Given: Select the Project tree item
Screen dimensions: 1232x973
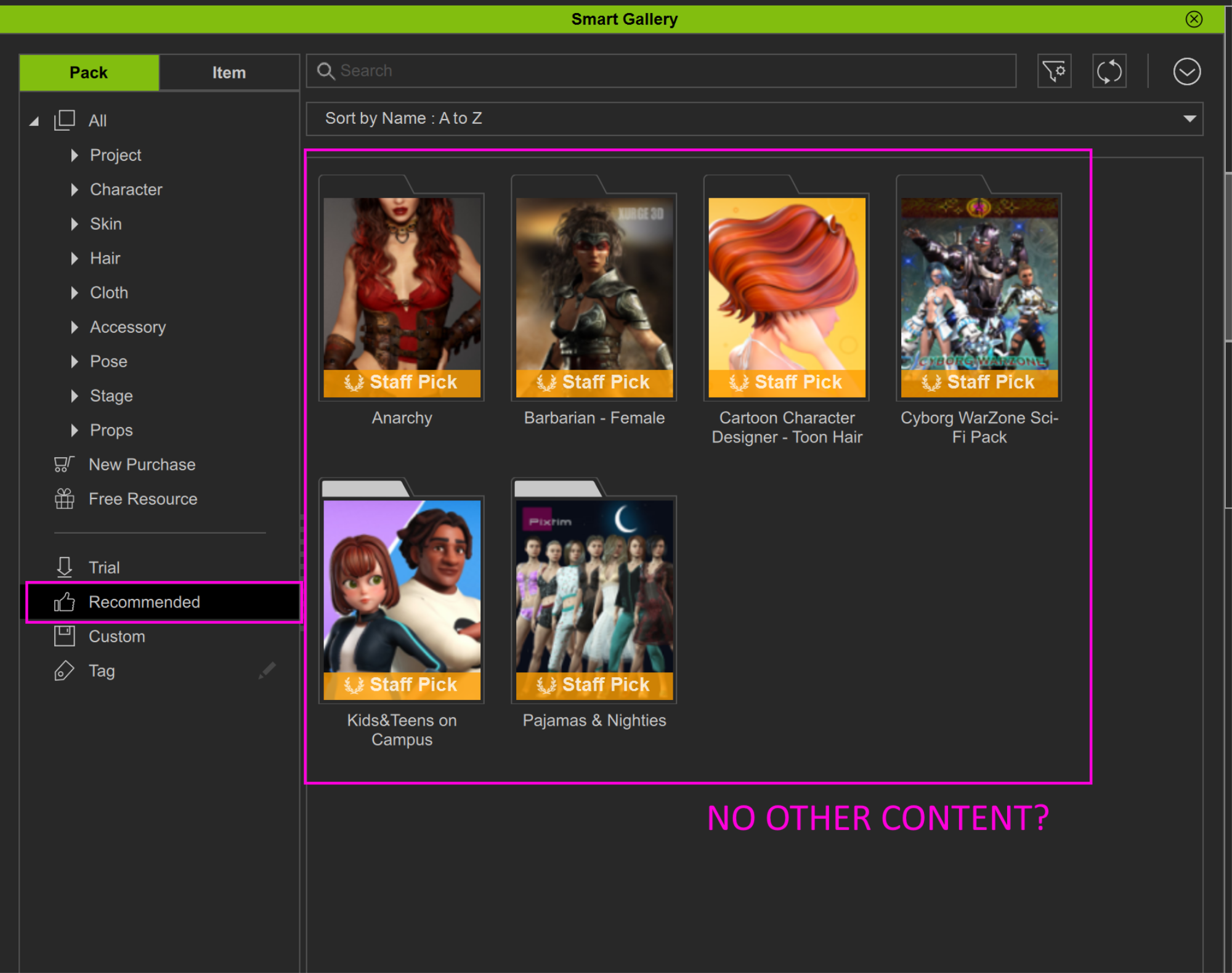Looking at the screenshot, I should tap(116, 155).
